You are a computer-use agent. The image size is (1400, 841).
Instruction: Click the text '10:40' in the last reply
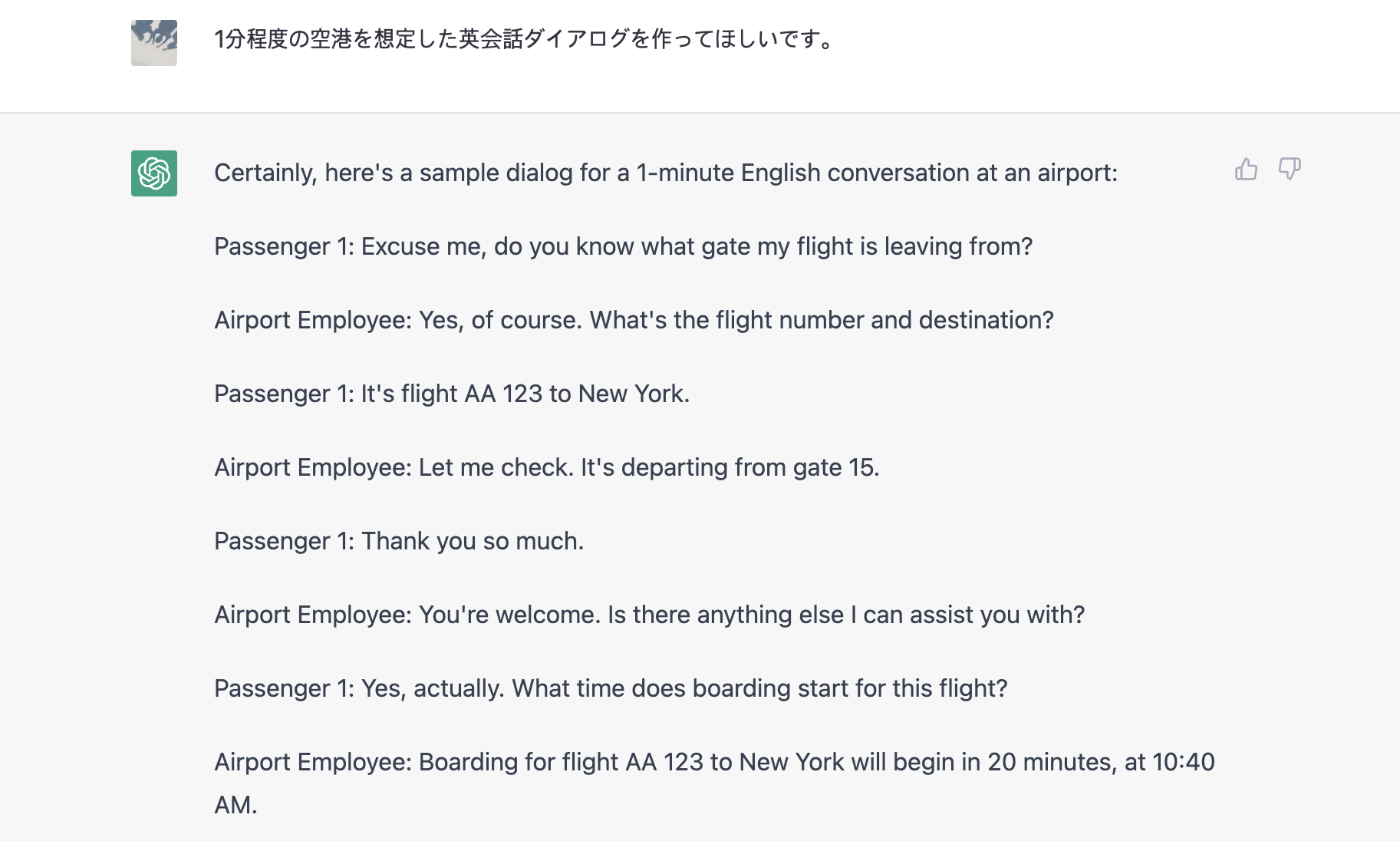point(1184,762)
